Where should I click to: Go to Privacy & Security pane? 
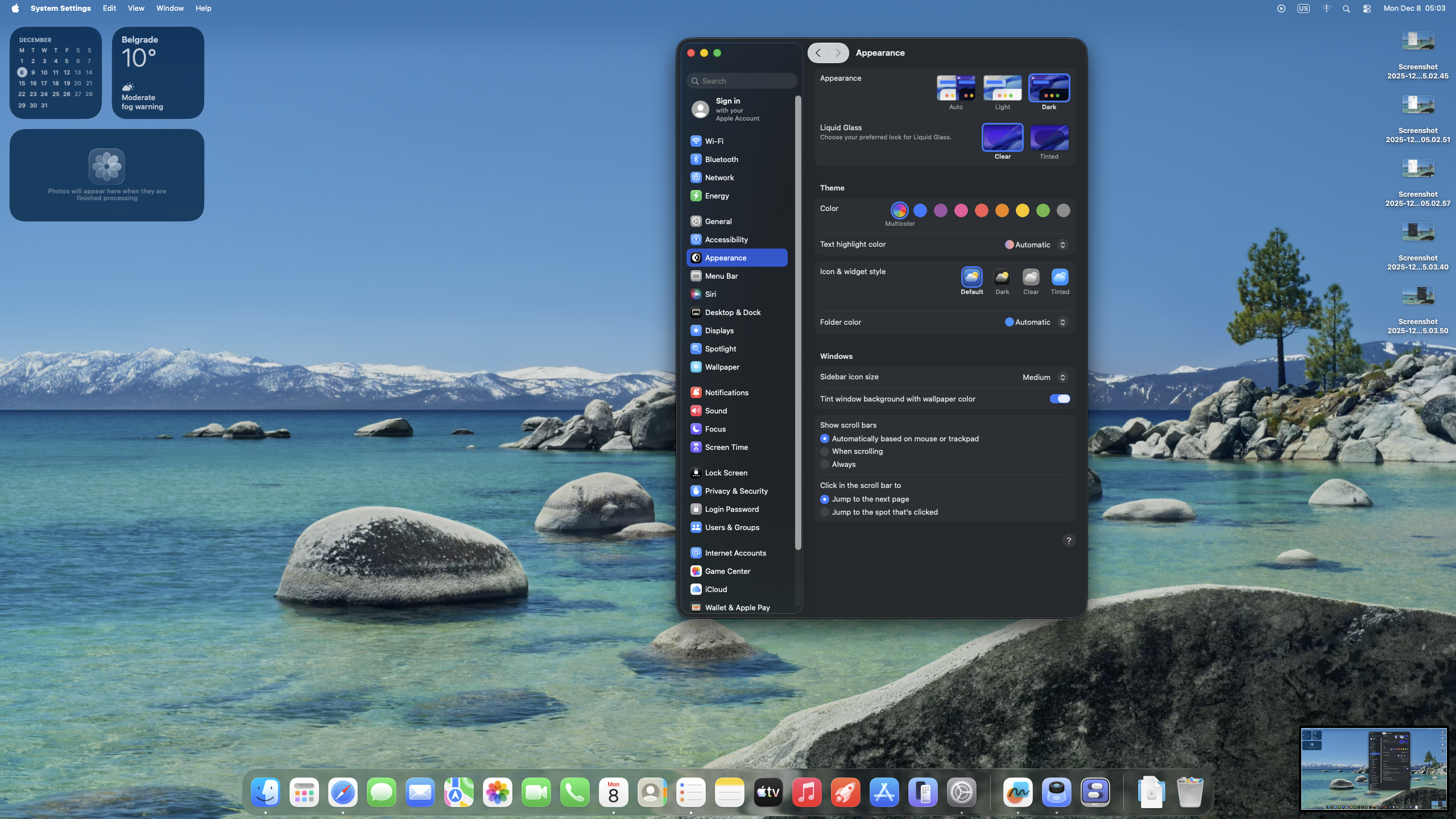pos(736,491)
